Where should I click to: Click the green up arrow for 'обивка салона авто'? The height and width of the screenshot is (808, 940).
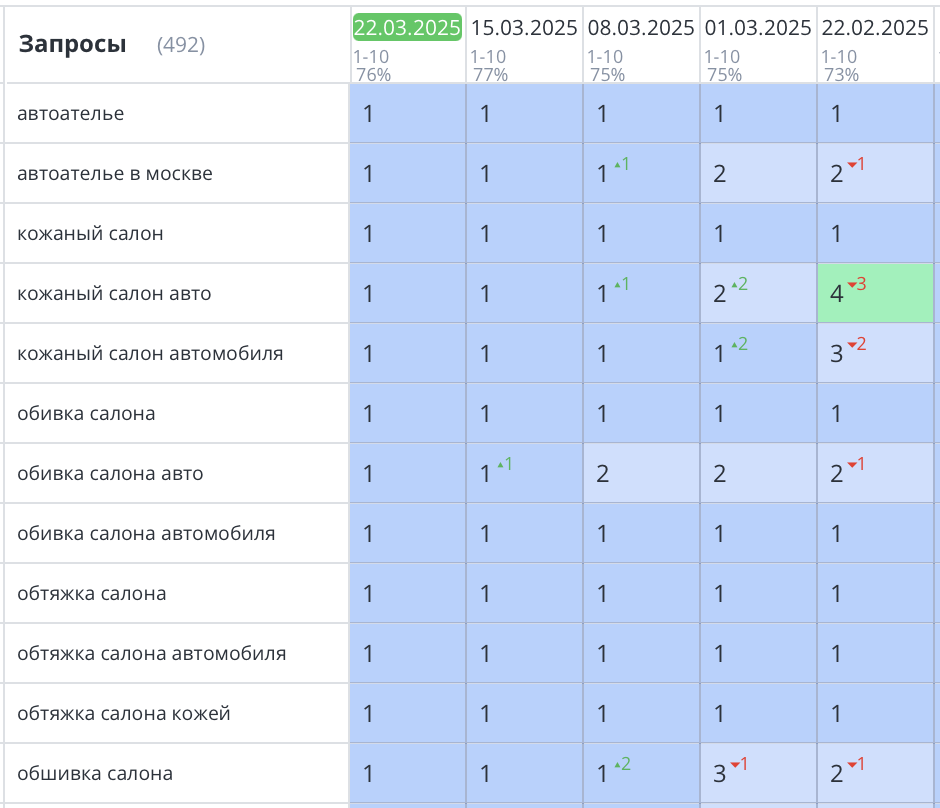point(500,463)
